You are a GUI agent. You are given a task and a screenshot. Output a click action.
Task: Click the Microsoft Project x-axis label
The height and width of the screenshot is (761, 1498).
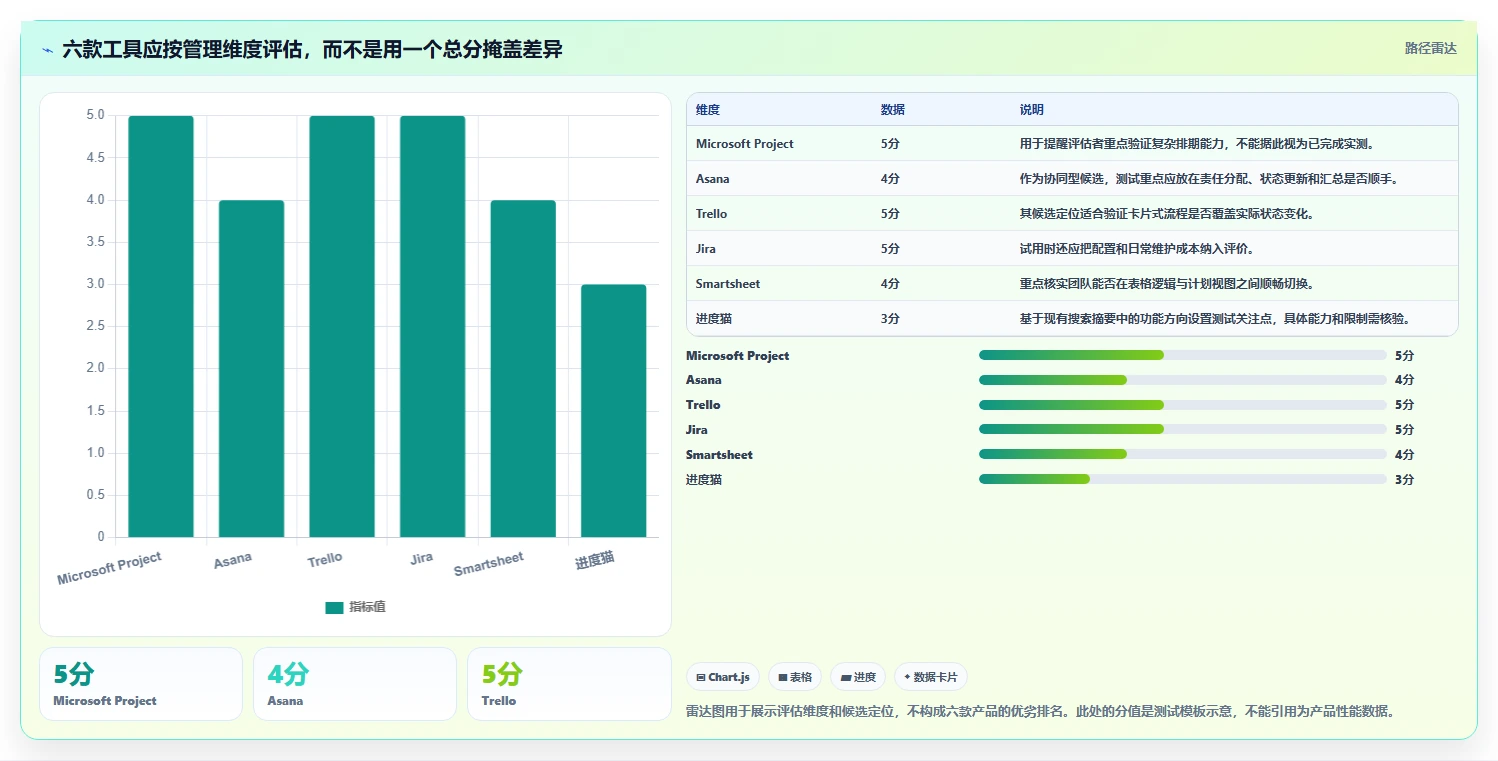coord(109,568)
